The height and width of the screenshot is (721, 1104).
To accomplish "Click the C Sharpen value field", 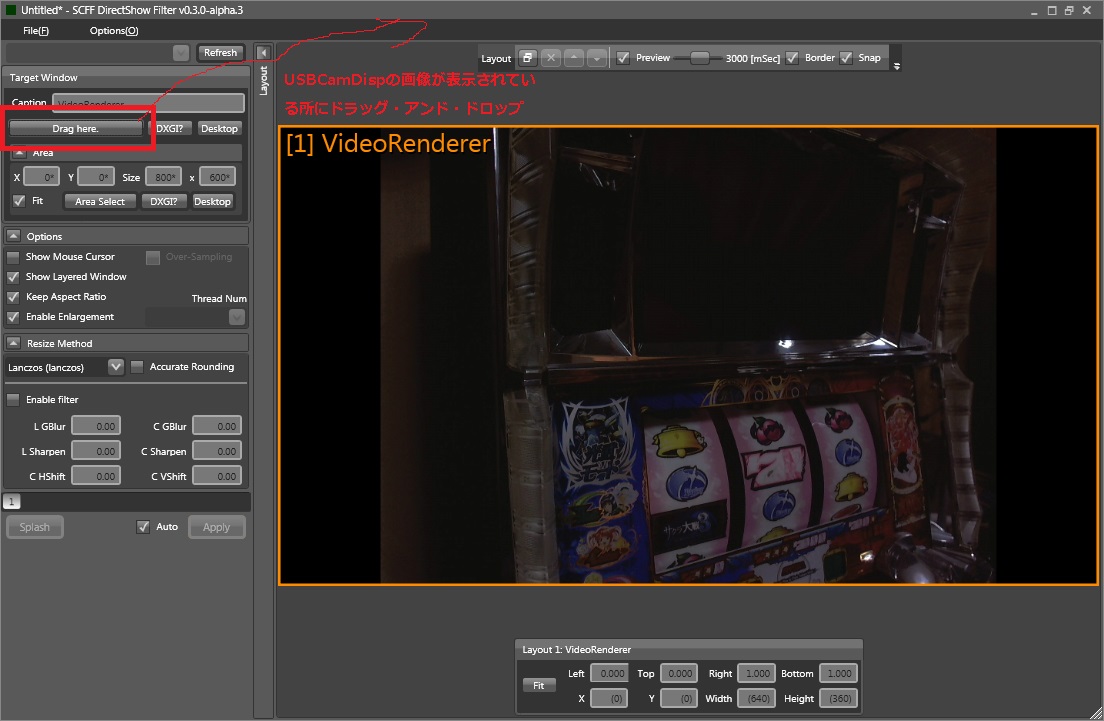I will coord(218,451).
